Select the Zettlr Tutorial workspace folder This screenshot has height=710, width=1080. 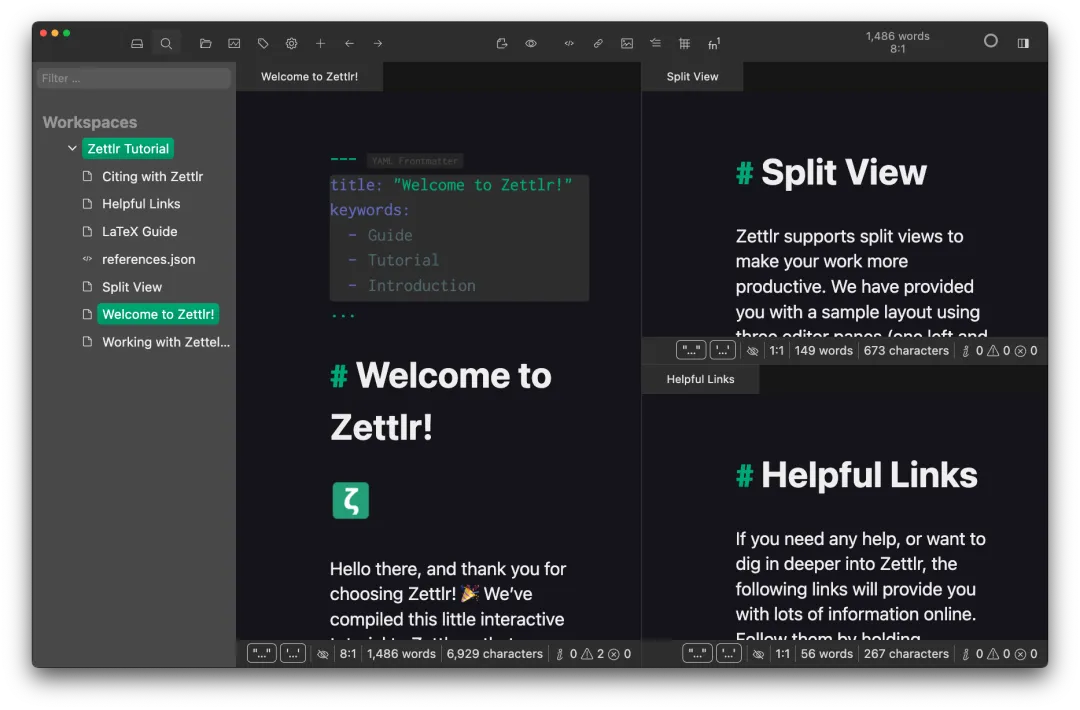point(128,149)
